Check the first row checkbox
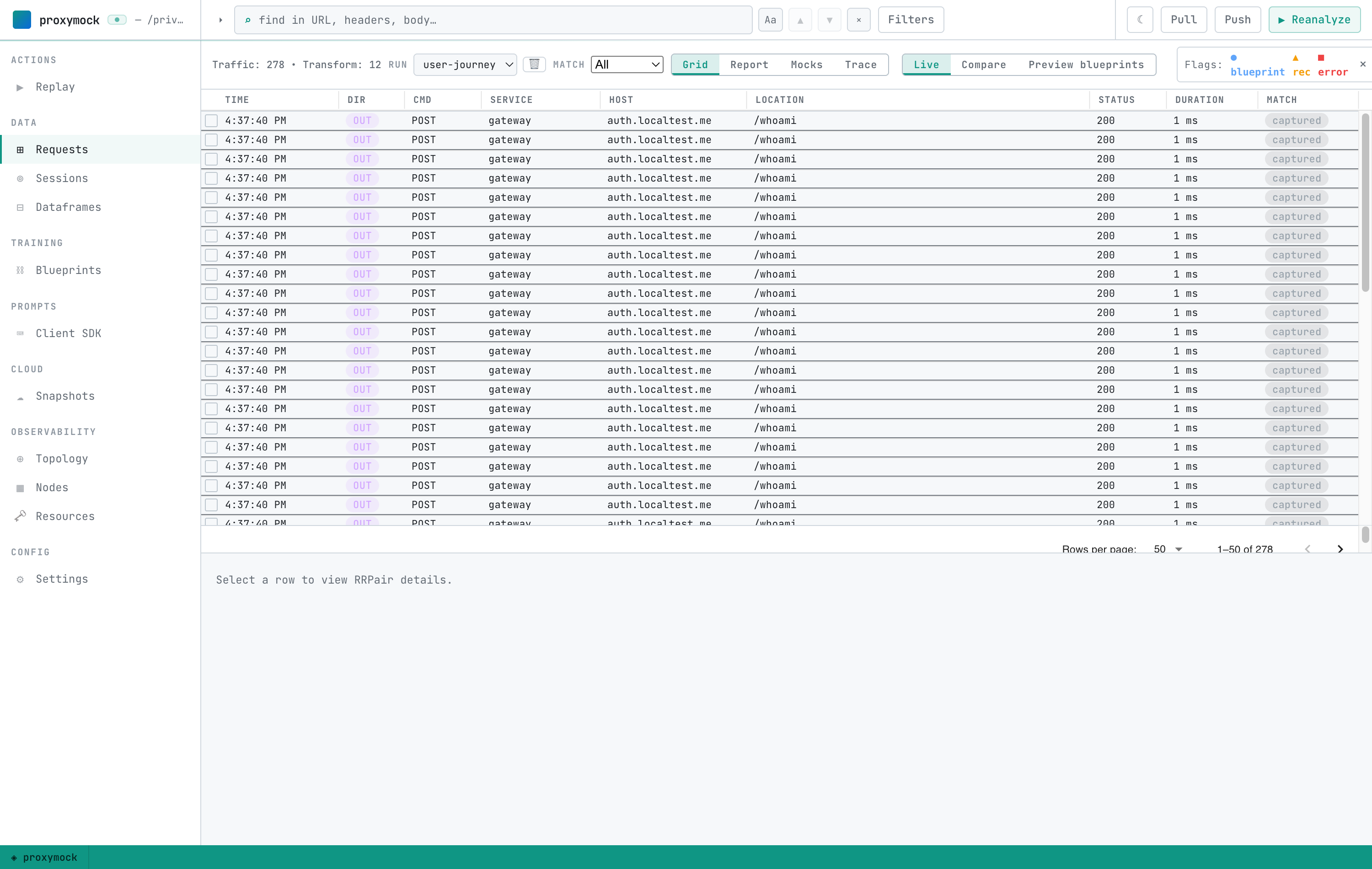The image size is (1372, 869). pyautogui.click(x=211, y=120)
